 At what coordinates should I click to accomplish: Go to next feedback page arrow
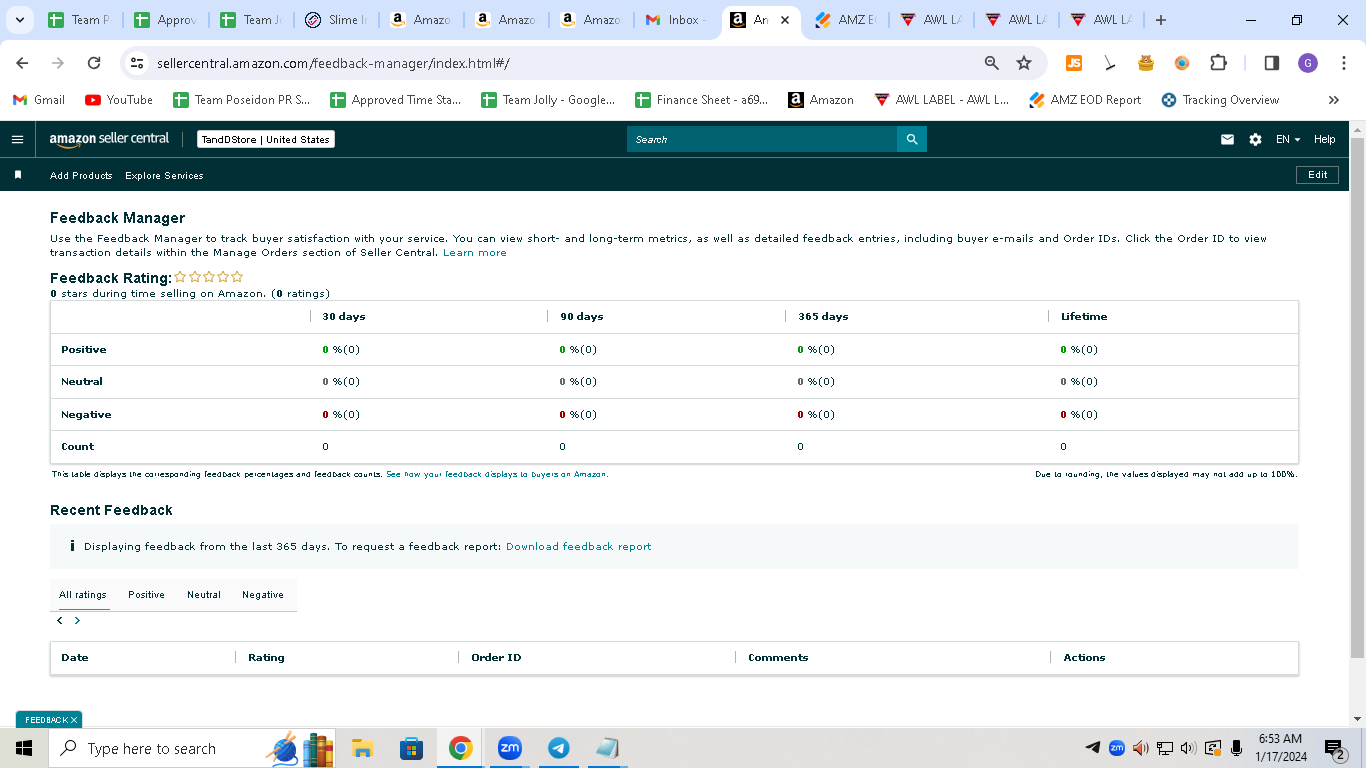coord(77,621)
